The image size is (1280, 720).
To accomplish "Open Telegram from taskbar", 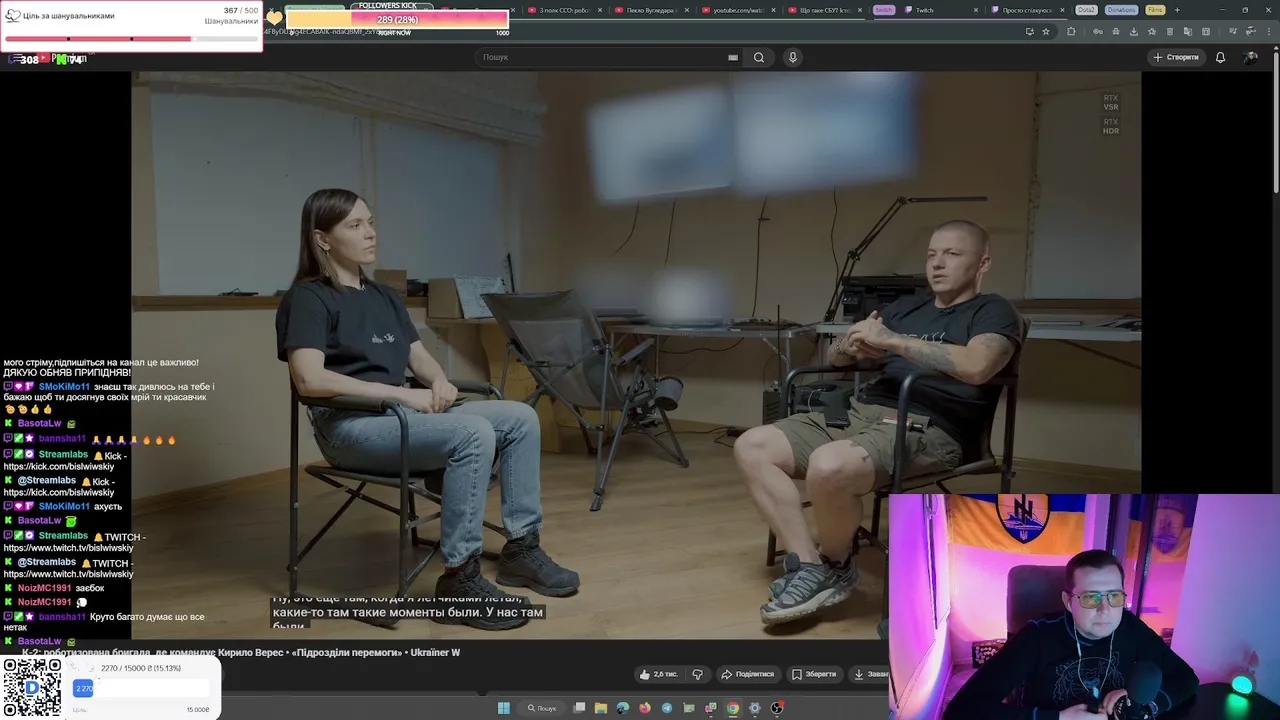I will click(667, 708).
